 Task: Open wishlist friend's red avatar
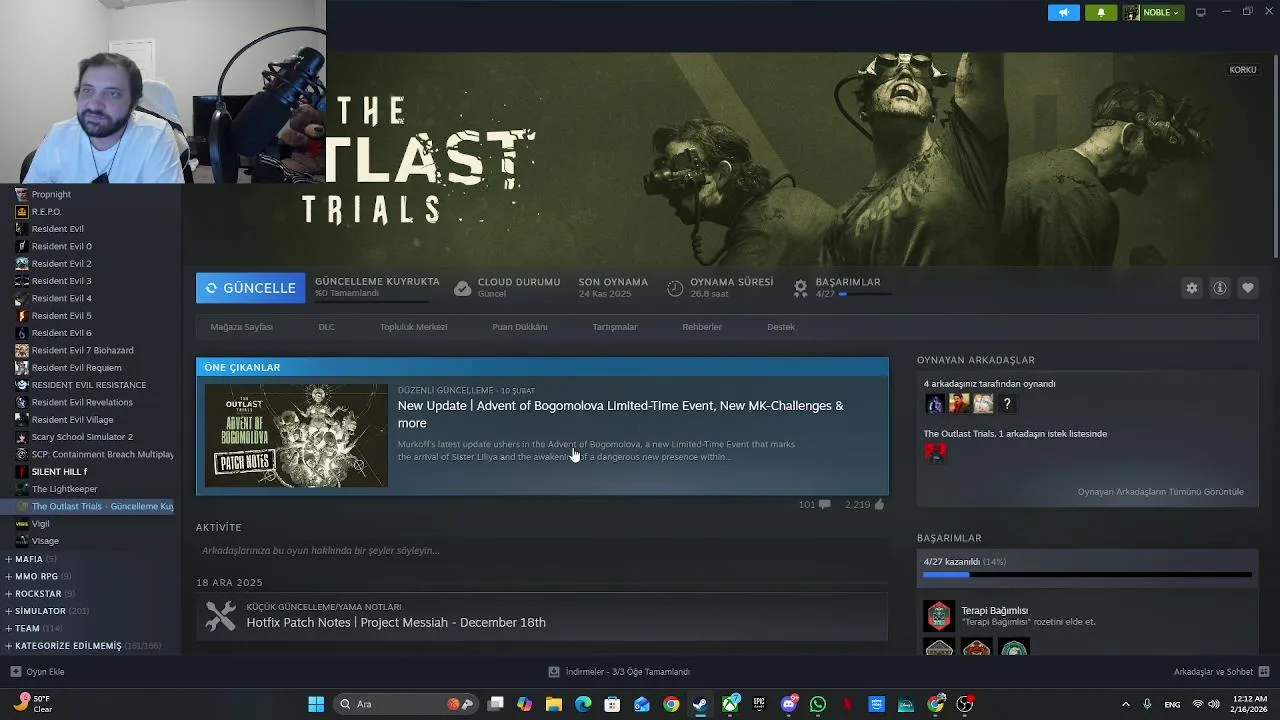[x=935, y=453]
